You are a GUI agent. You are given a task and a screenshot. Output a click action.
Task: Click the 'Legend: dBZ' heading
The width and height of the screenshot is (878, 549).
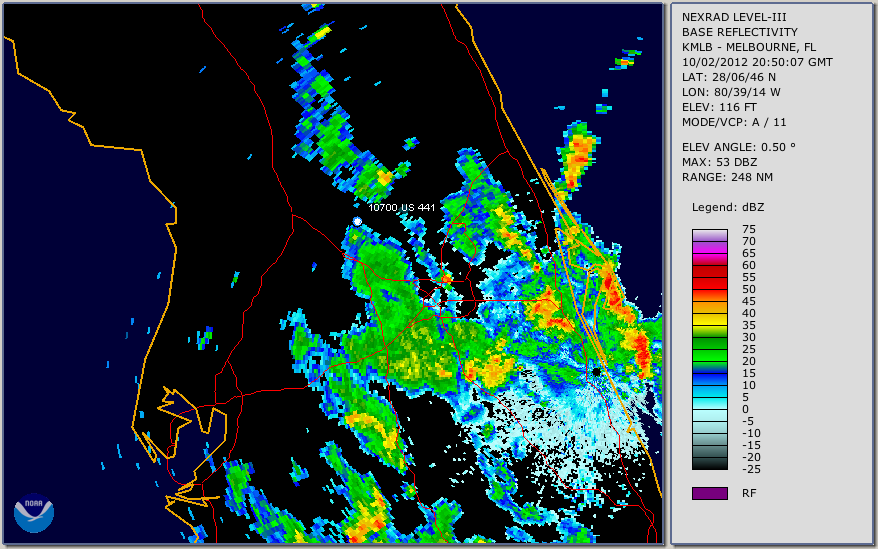pos(728,207)
